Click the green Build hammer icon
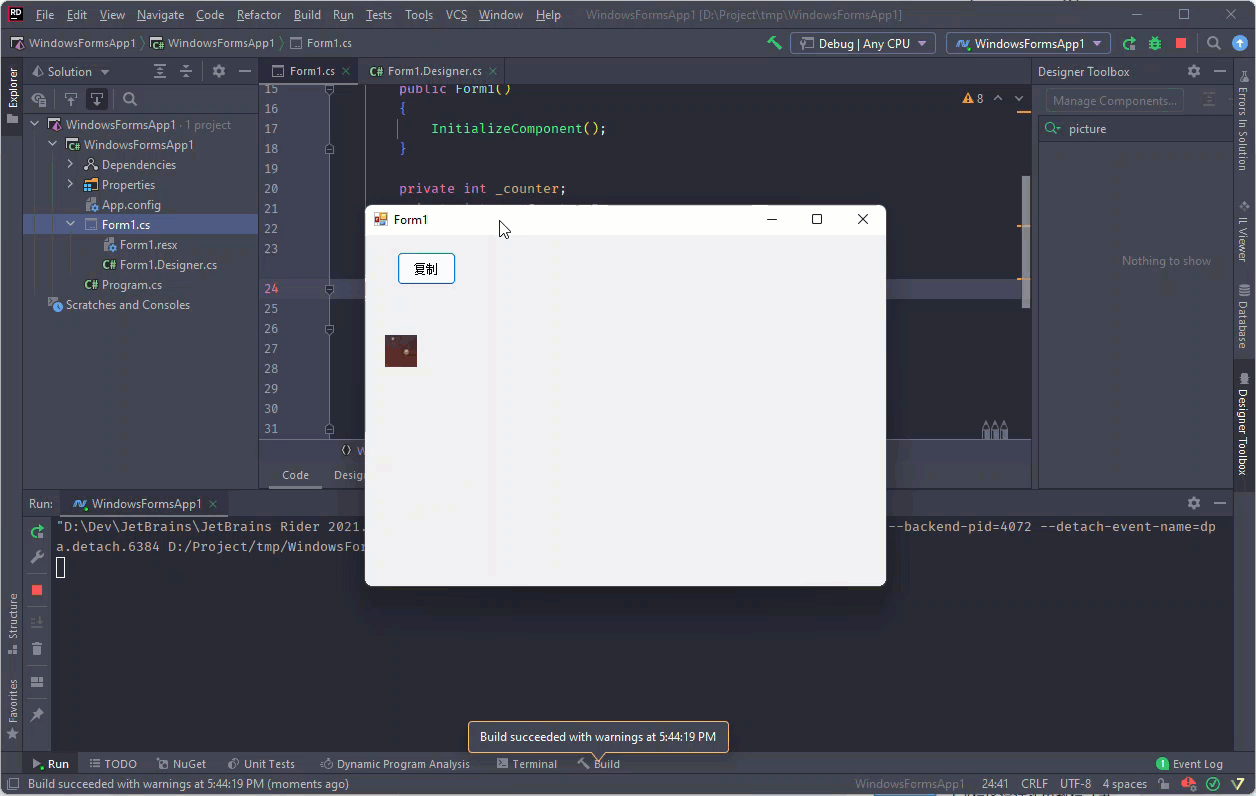Image resolution: width=1256 pixels, height=796 pixels. [774, 43]
